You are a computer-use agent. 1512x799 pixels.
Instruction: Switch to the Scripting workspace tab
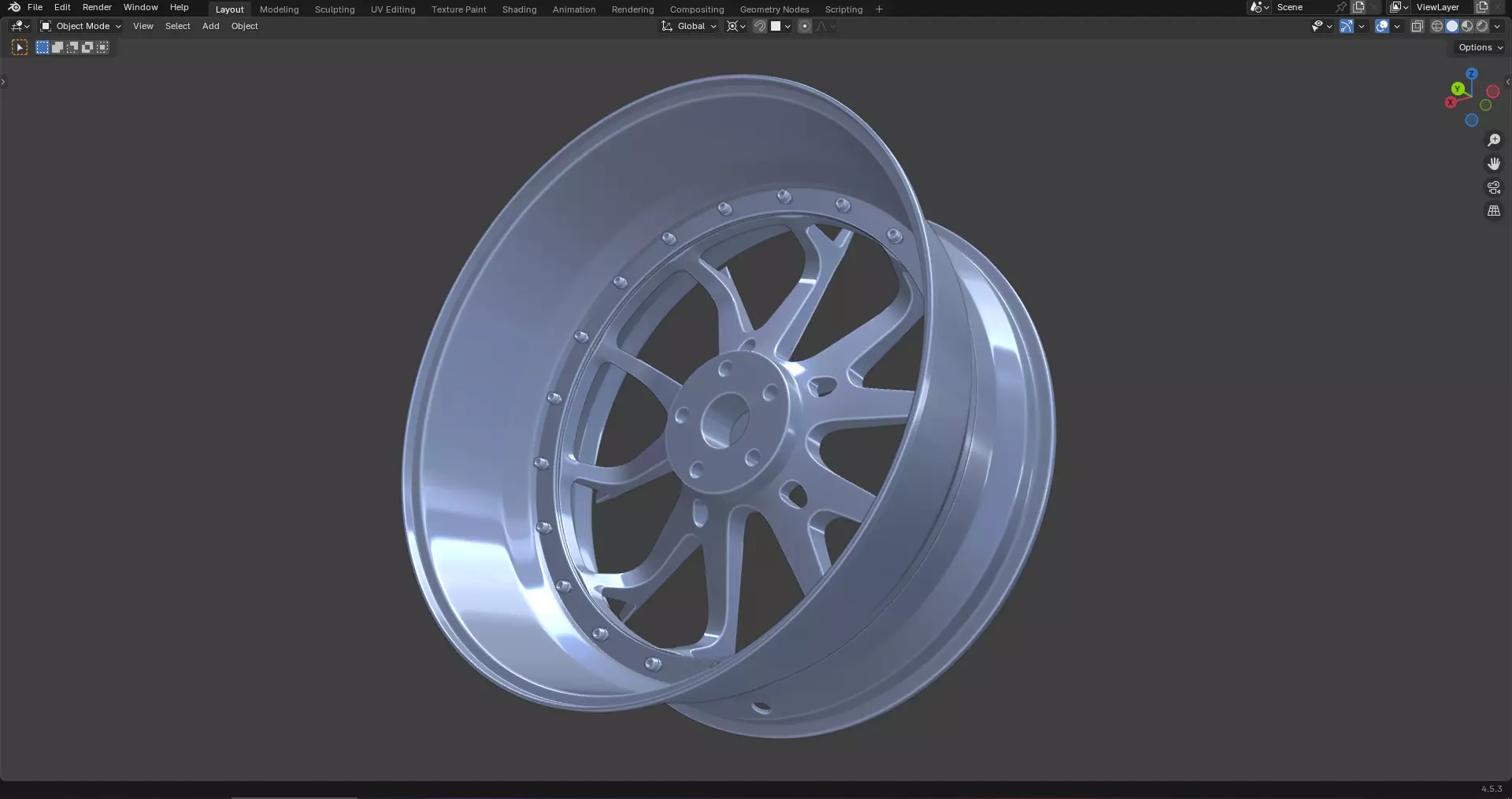pos(843,9)
